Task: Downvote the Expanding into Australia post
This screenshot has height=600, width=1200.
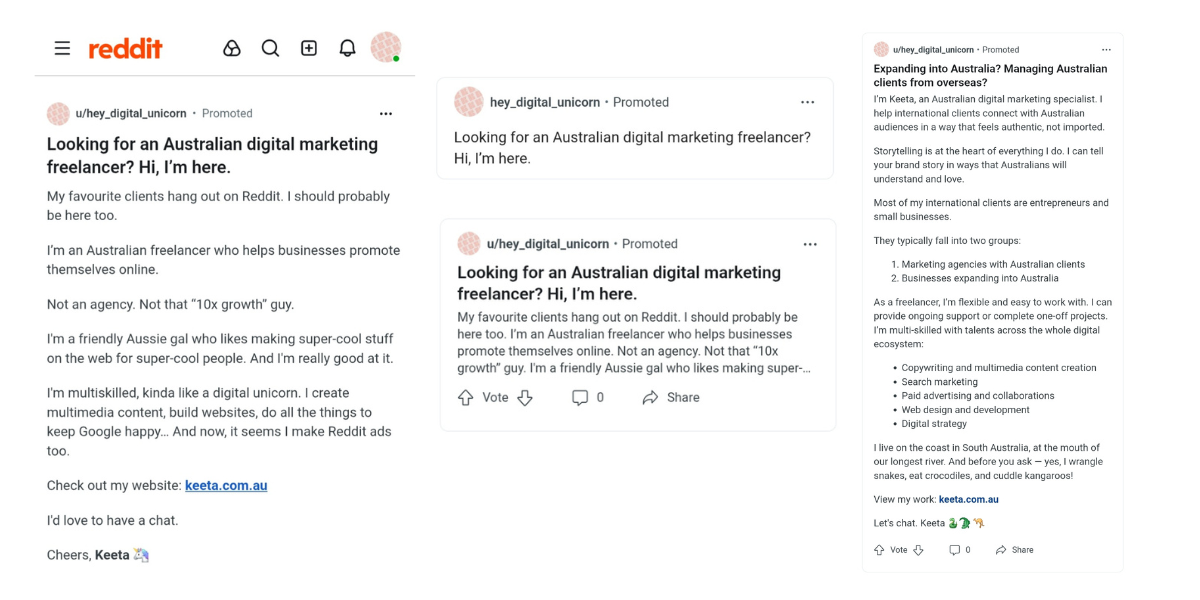Action: [x=918, y=550]
